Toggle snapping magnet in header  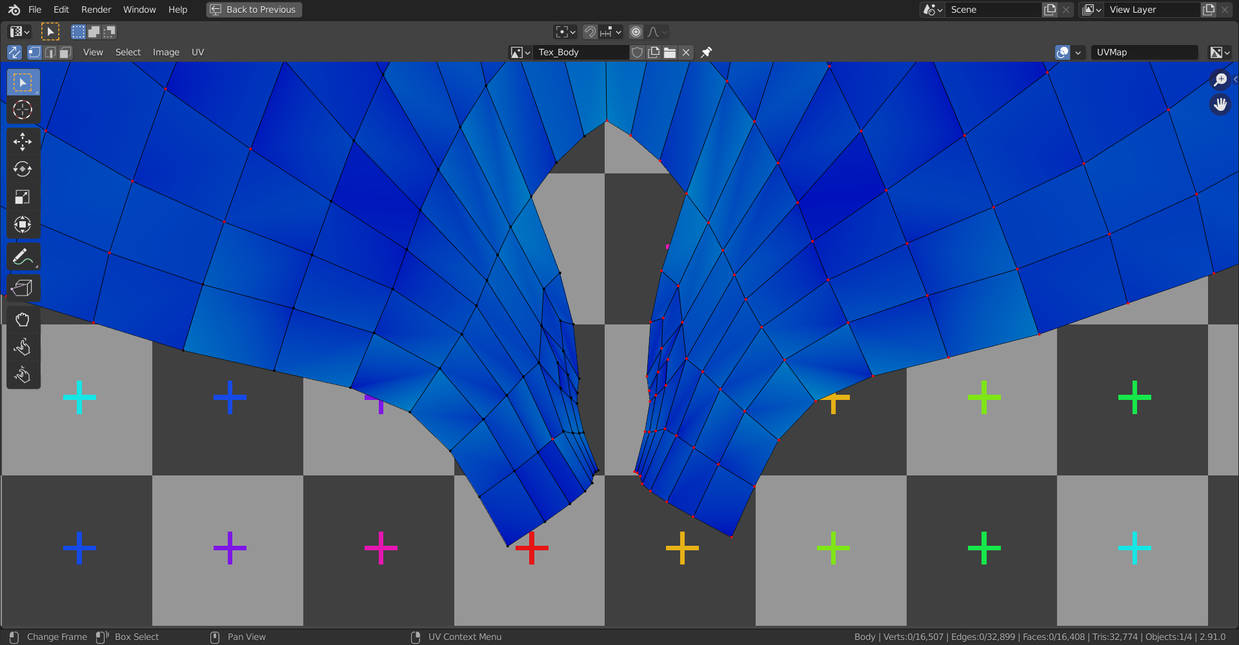590,32
